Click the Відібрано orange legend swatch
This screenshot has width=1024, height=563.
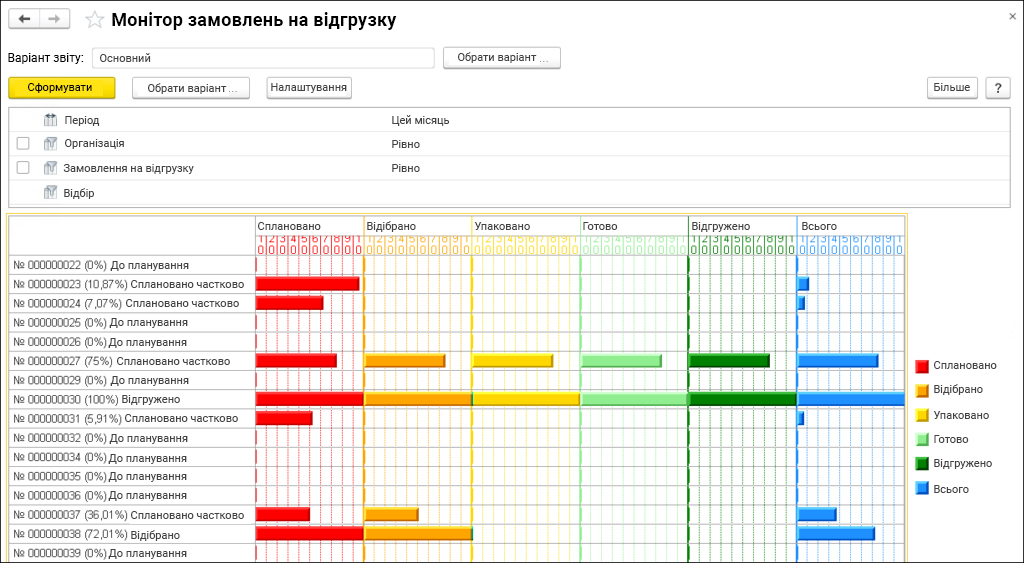click(922, 391)
